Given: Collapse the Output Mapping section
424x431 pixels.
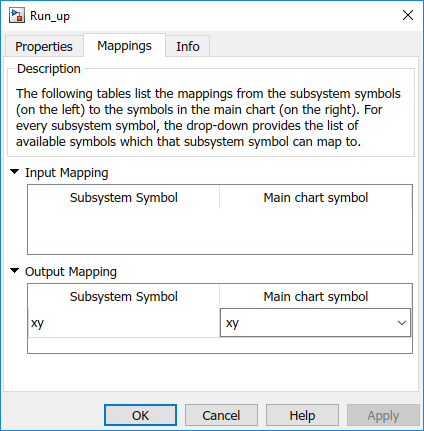Looking at the screenshot, I should click(x=15, y=271).
